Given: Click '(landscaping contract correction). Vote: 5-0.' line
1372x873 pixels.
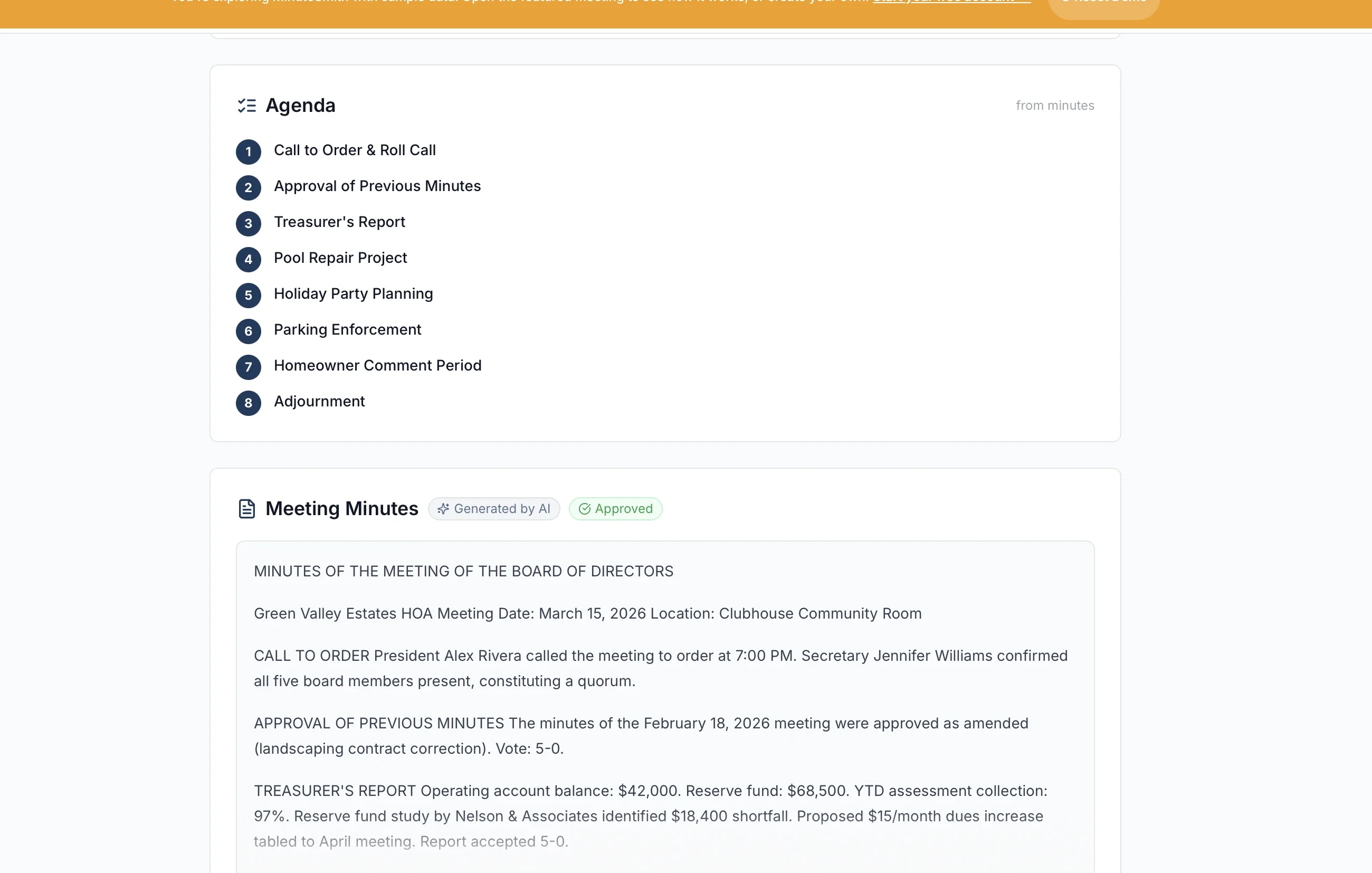Looking at the screenshot, I should click(x=408, y=748).
